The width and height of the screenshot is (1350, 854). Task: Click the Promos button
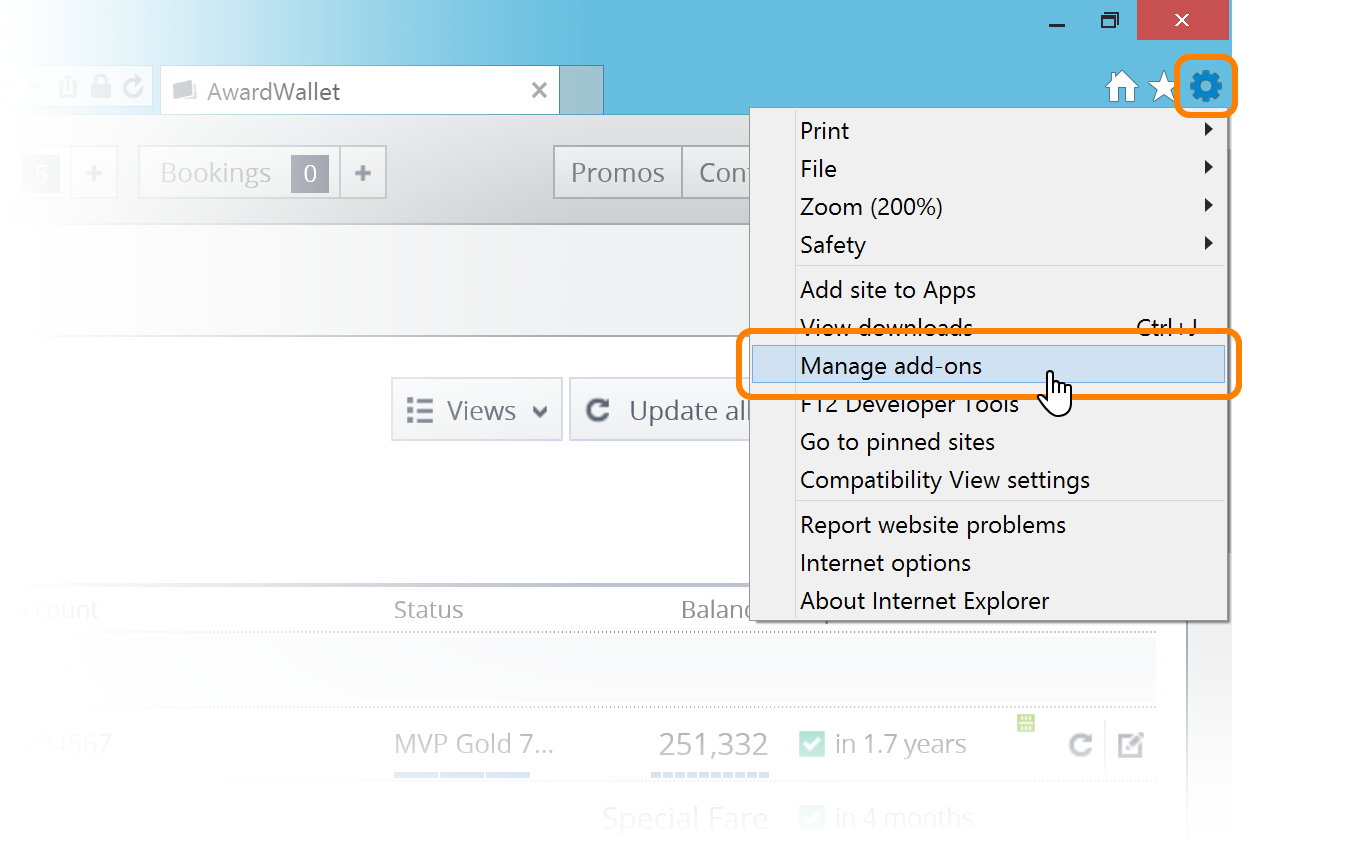617,173
